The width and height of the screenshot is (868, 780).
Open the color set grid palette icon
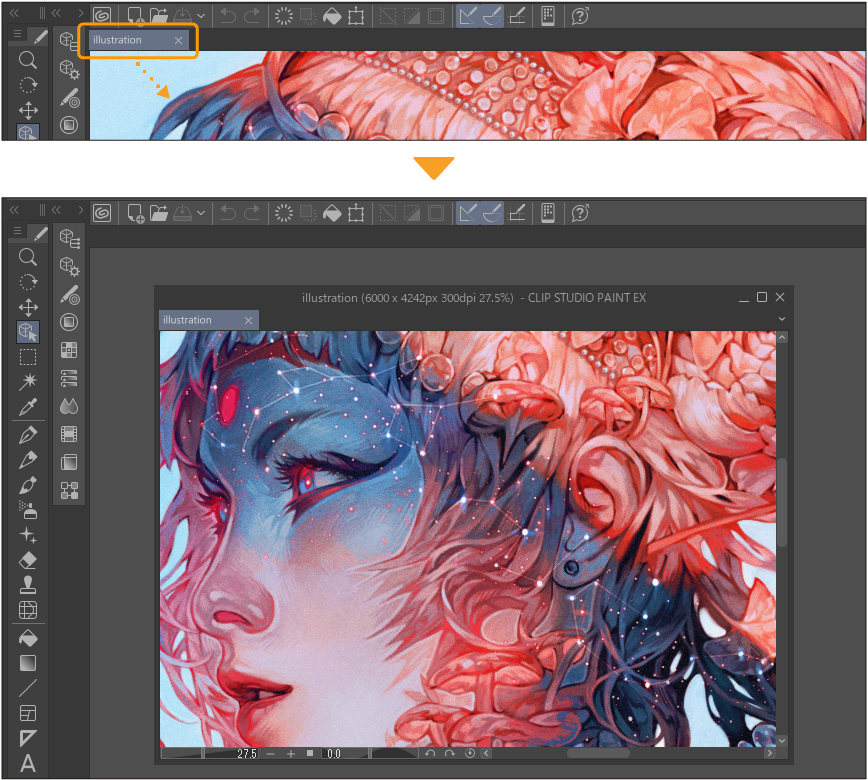pos(69,350)
